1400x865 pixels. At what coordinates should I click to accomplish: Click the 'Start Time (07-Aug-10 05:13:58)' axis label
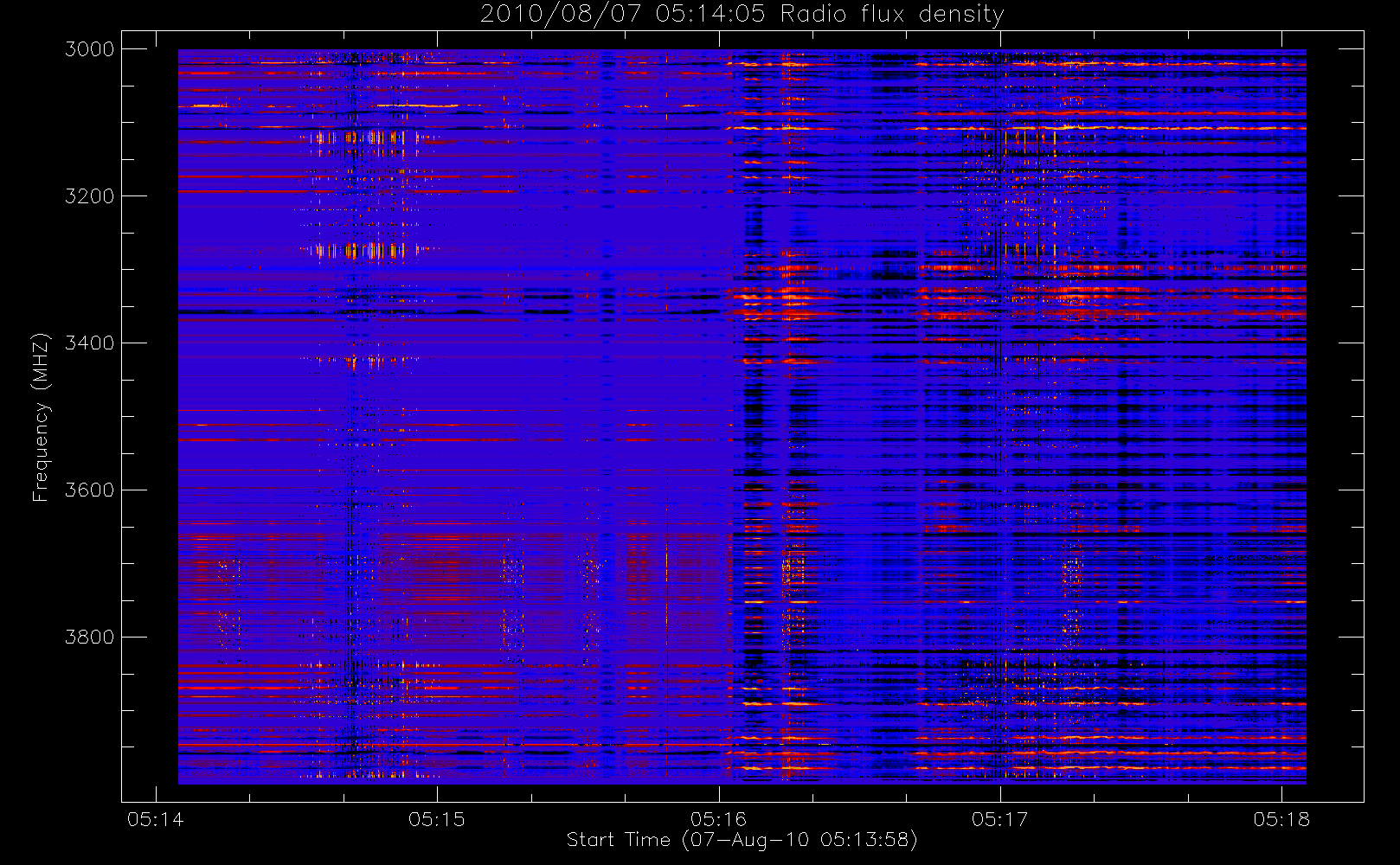pos(742,839)
